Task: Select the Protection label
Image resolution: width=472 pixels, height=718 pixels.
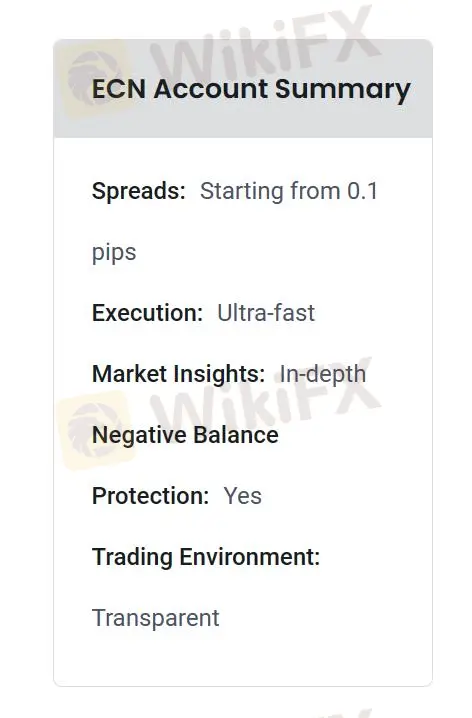Action: coord(151,496)
